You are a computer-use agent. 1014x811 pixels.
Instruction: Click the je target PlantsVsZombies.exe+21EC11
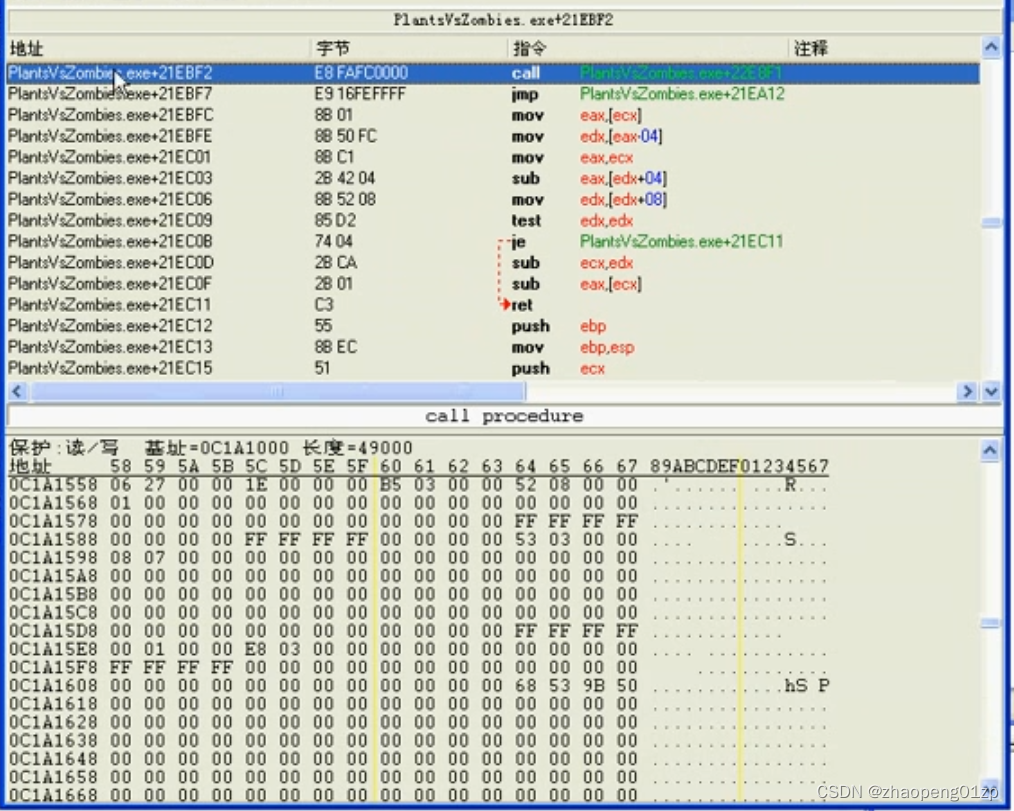point(682,242)
